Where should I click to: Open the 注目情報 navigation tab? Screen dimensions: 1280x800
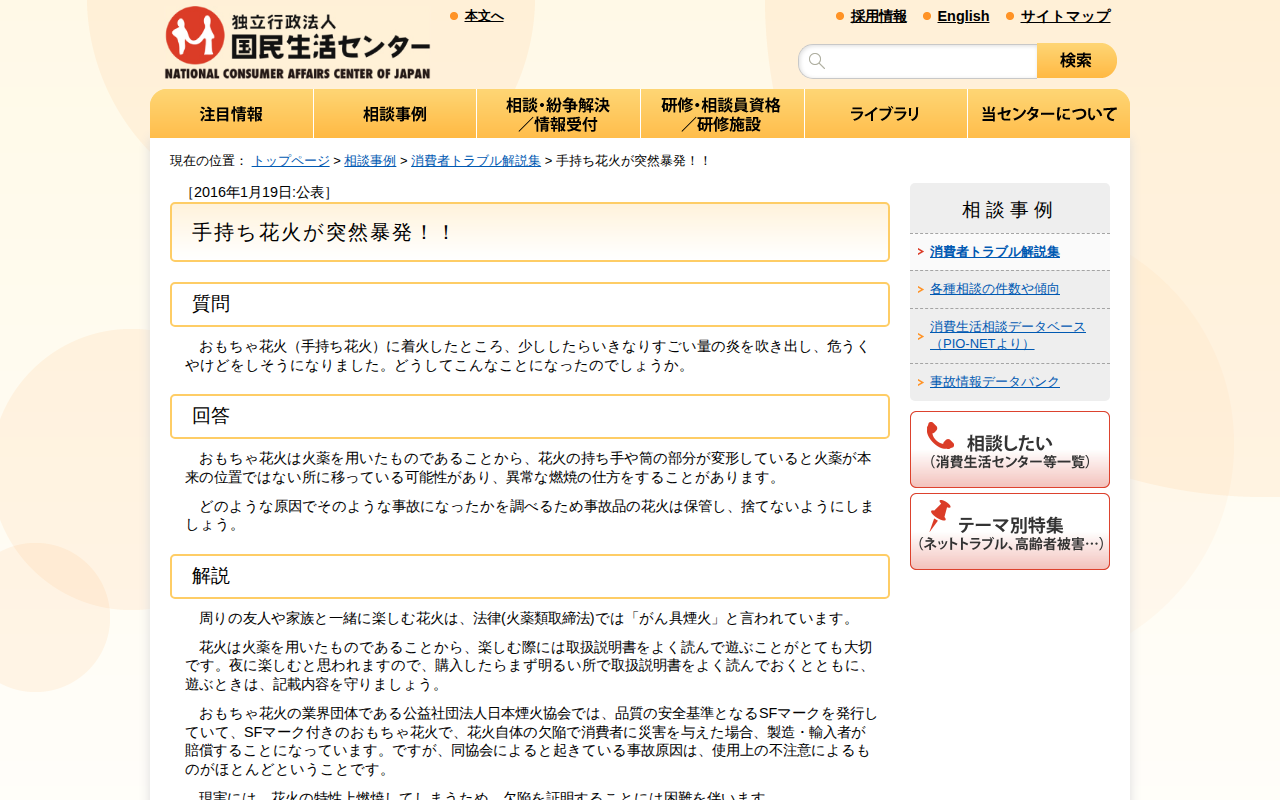[232, 114]
